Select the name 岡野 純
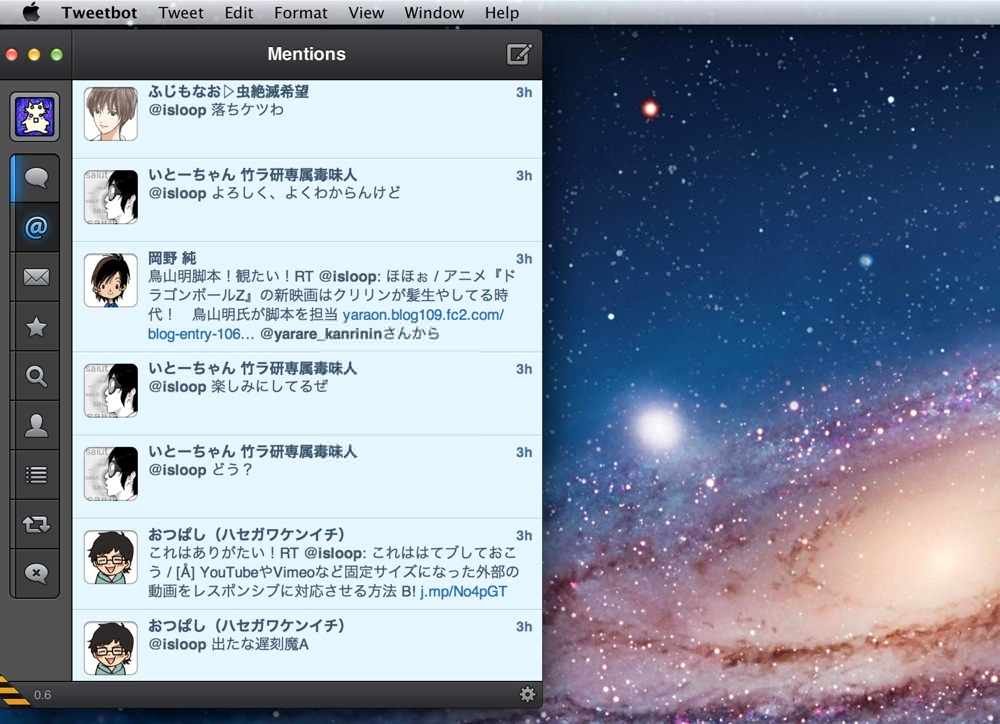Viewport: 1000px width, 724px height. point(172,258)
